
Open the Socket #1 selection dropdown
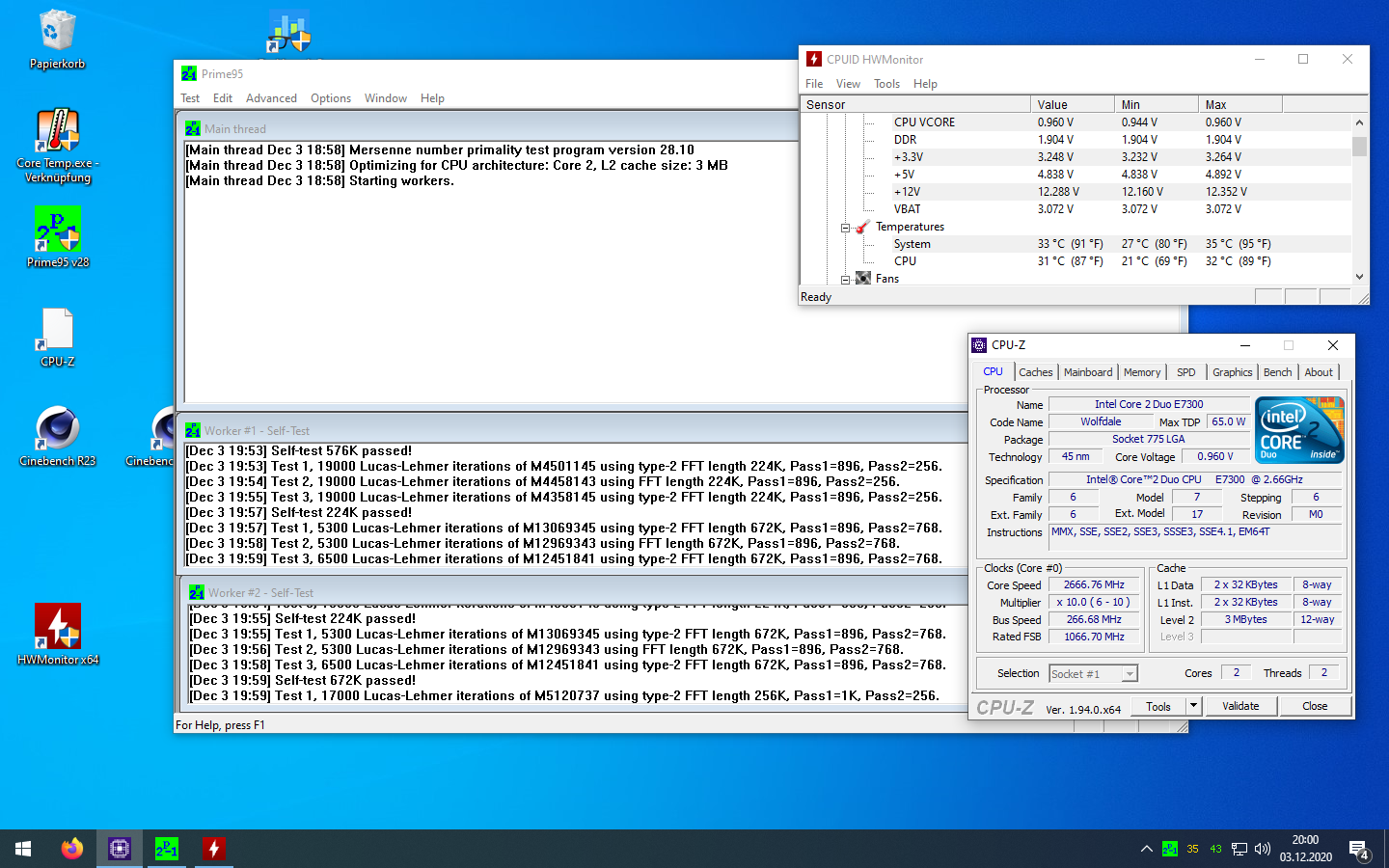point(1130,674)
